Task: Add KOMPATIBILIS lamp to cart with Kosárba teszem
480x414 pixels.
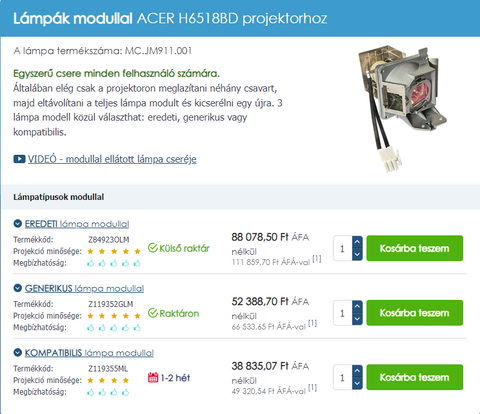Action: tap(415, 377)
